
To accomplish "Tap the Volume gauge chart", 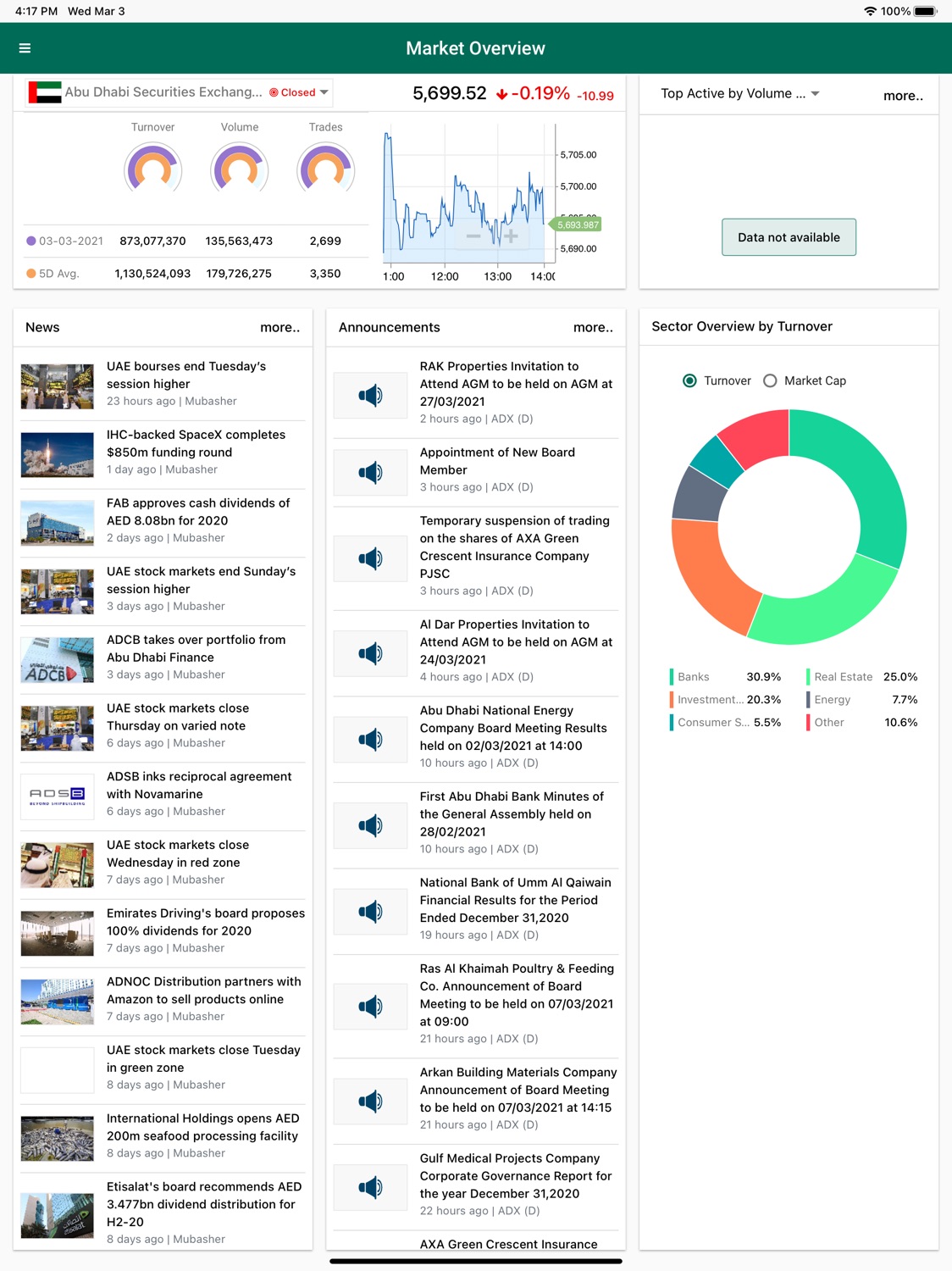I will pos(240,169).
